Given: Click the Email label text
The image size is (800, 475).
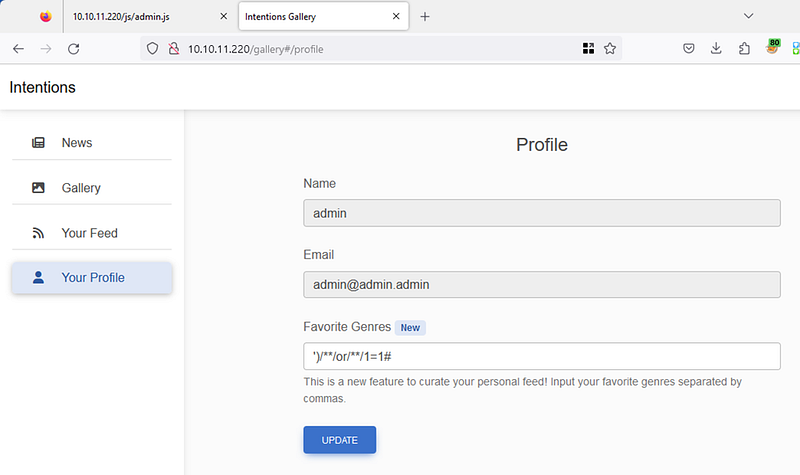Looking at the screenshot, I should click(x=318, y=255).
